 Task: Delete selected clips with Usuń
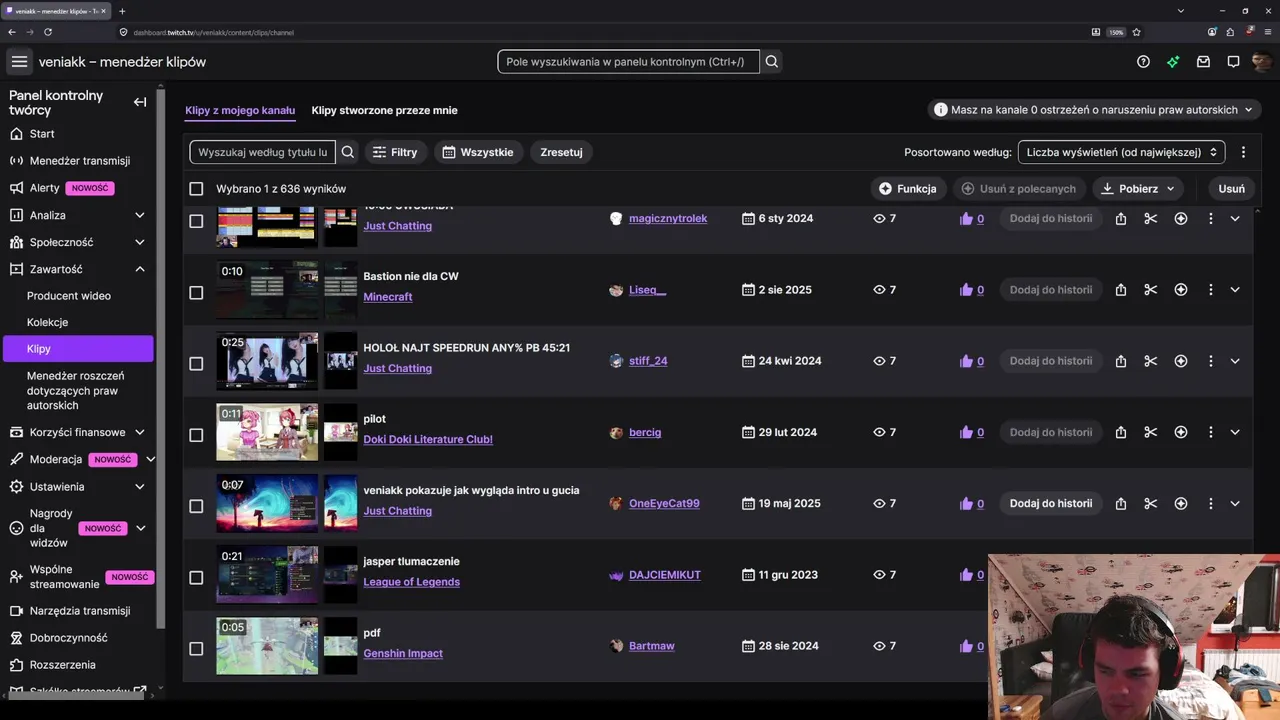click(1231, 189)
